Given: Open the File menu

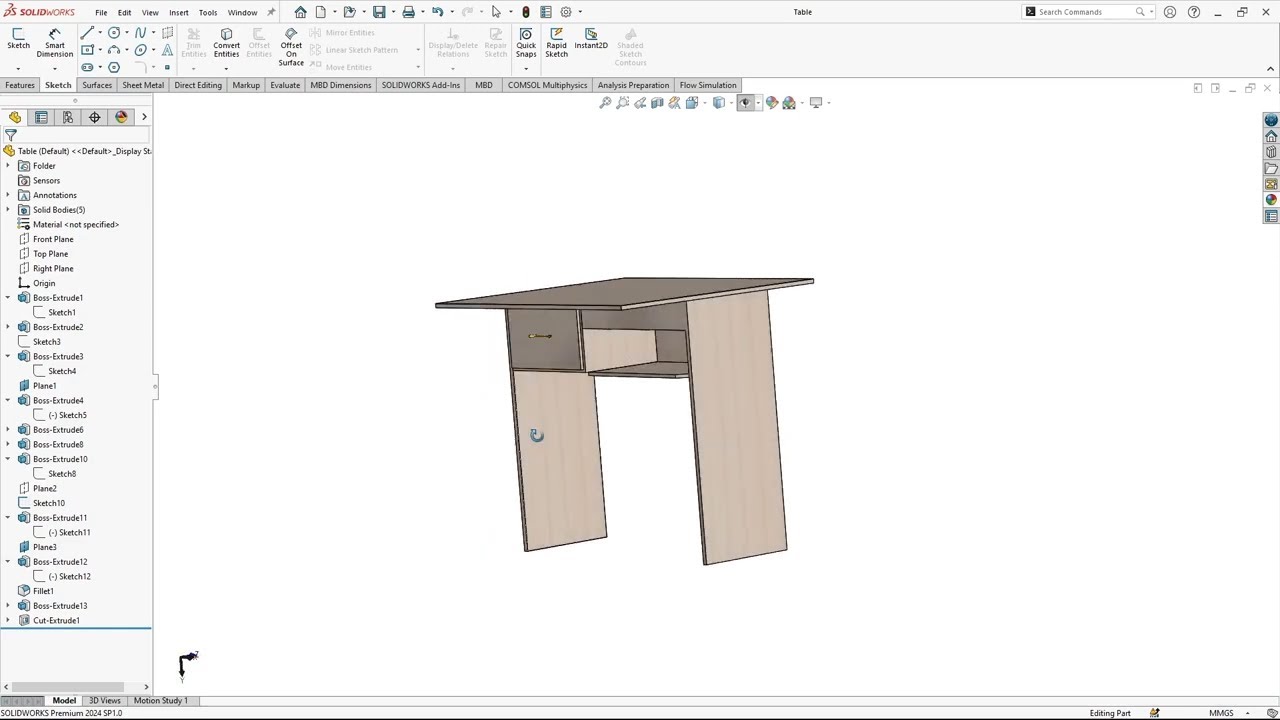Looking at the screenshot, I should point(101,12).
